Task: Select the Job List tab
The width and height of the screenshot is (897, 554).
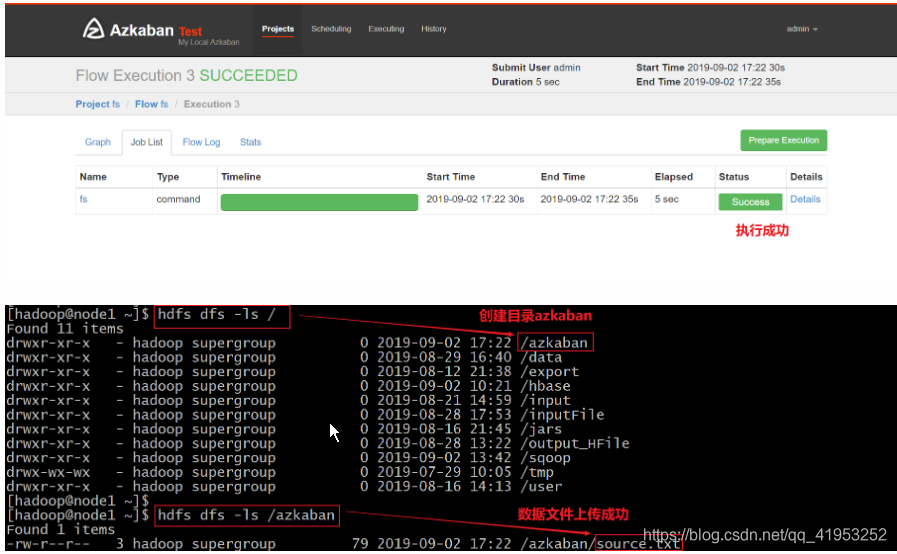Action: 146,142
